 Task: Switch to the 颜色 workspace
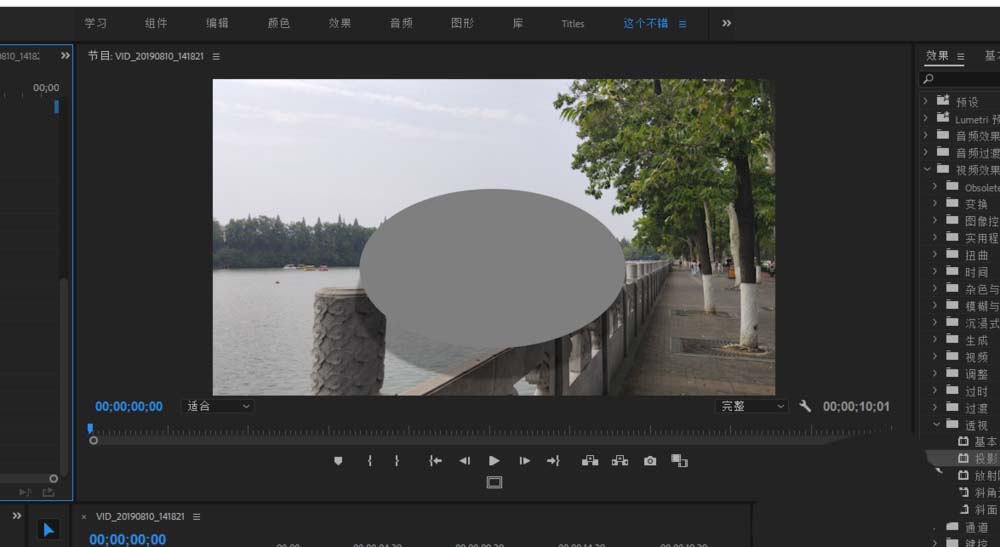coord(279,24)
